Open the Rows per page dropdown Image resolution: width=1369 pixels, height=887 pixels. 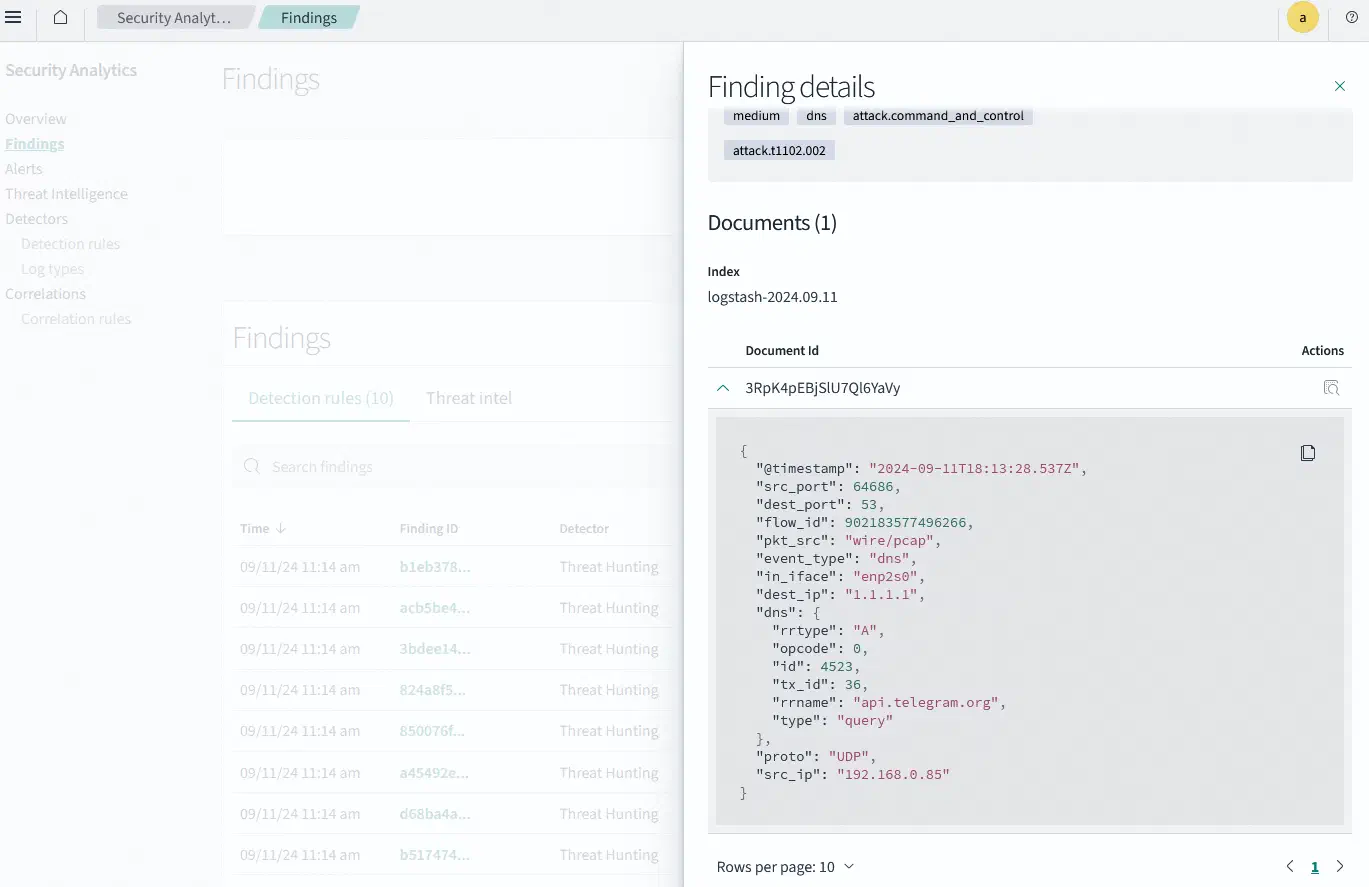tap(786, 867)
